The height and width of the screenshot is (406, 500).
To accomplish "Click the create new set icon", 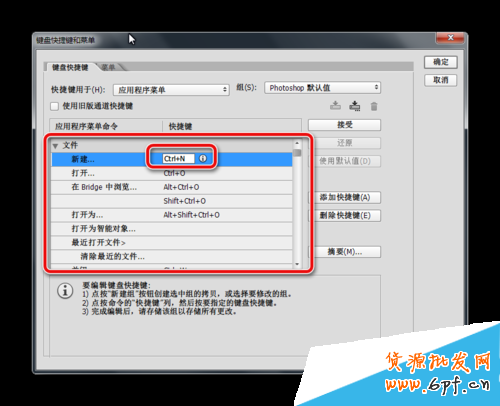I will pyautogui.click(x=355, y=106).
